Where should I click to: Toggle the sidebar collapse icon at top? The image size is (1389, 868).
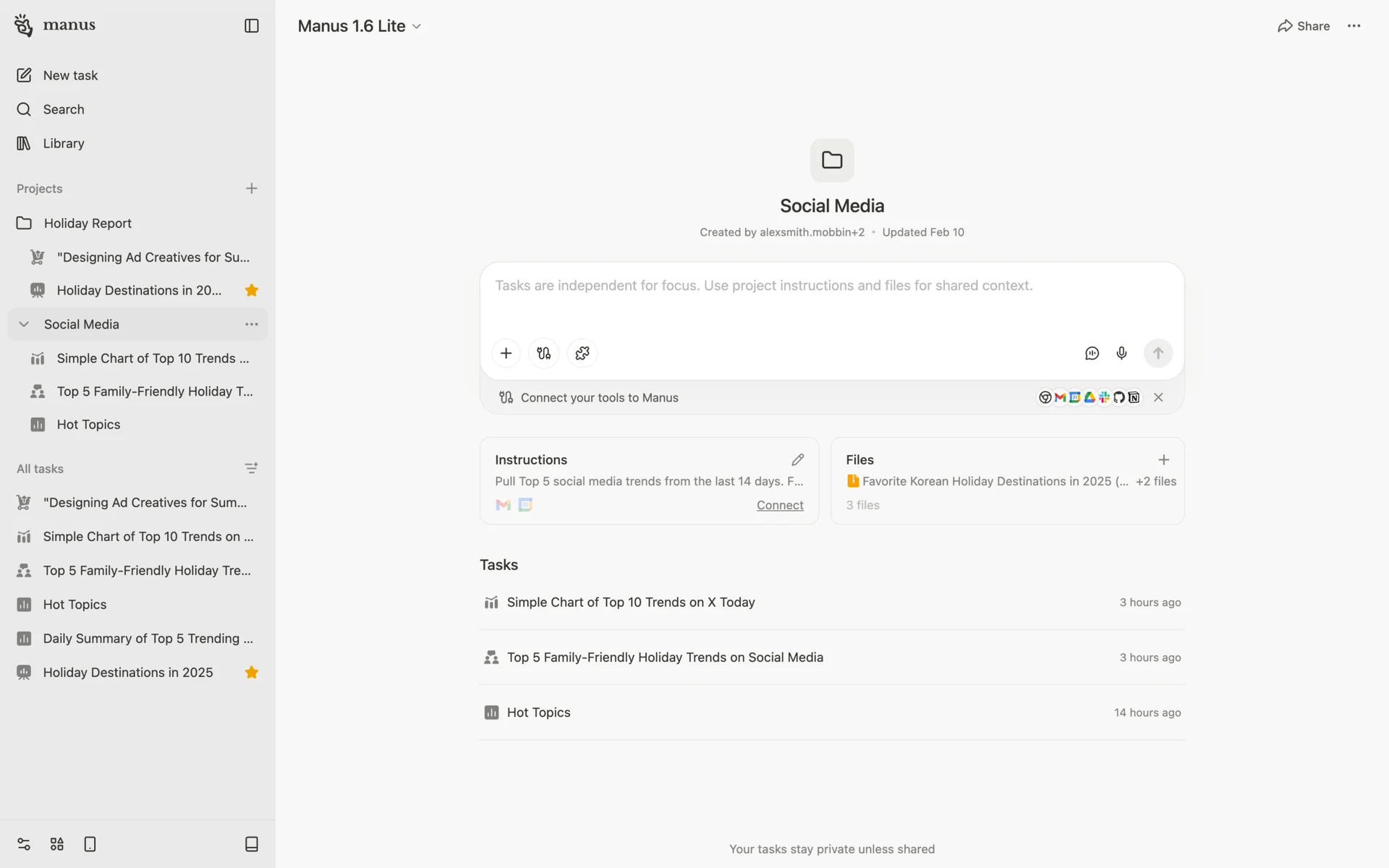coord(251,26)
